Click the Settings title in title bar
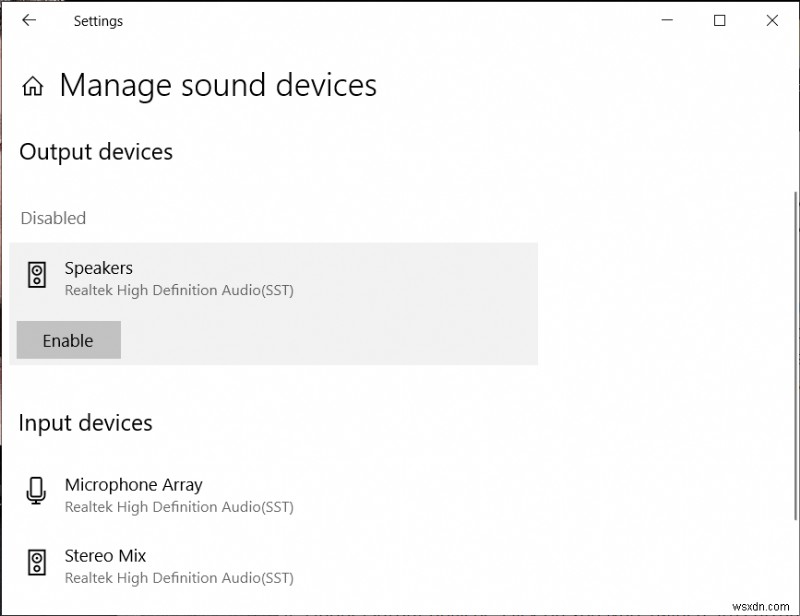Viewport: 800px width, 616px height. (x=97, y=21)
